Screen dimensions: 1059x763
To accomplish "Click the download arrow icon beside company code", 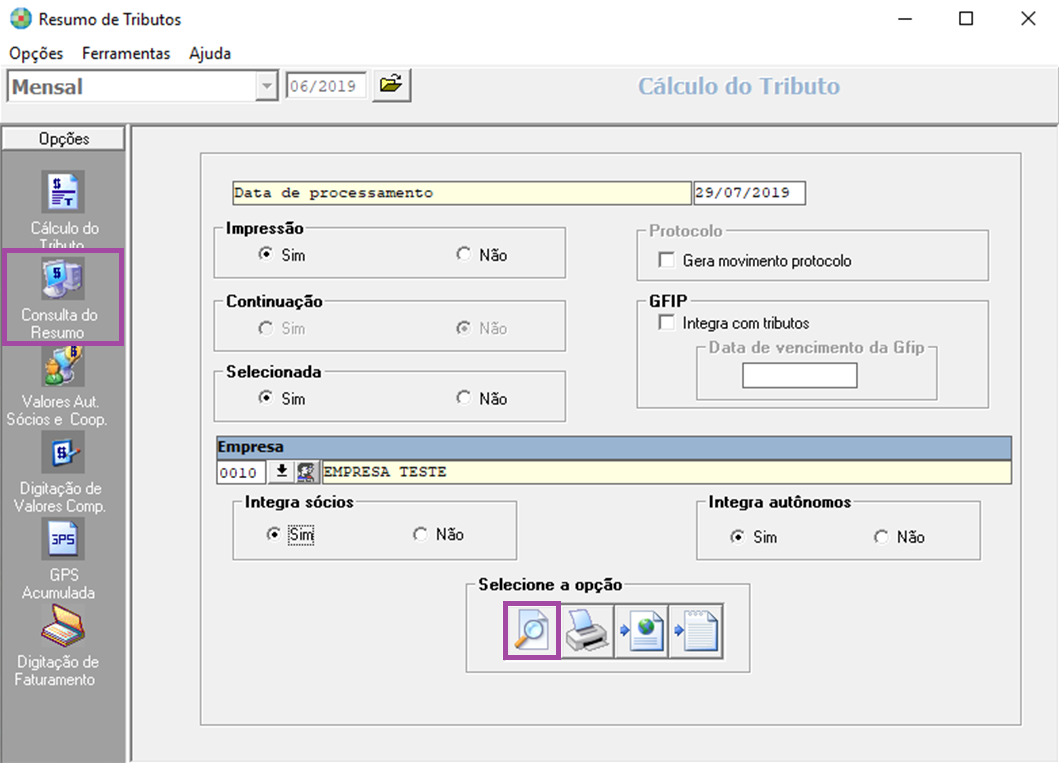I will coord(282,471).
